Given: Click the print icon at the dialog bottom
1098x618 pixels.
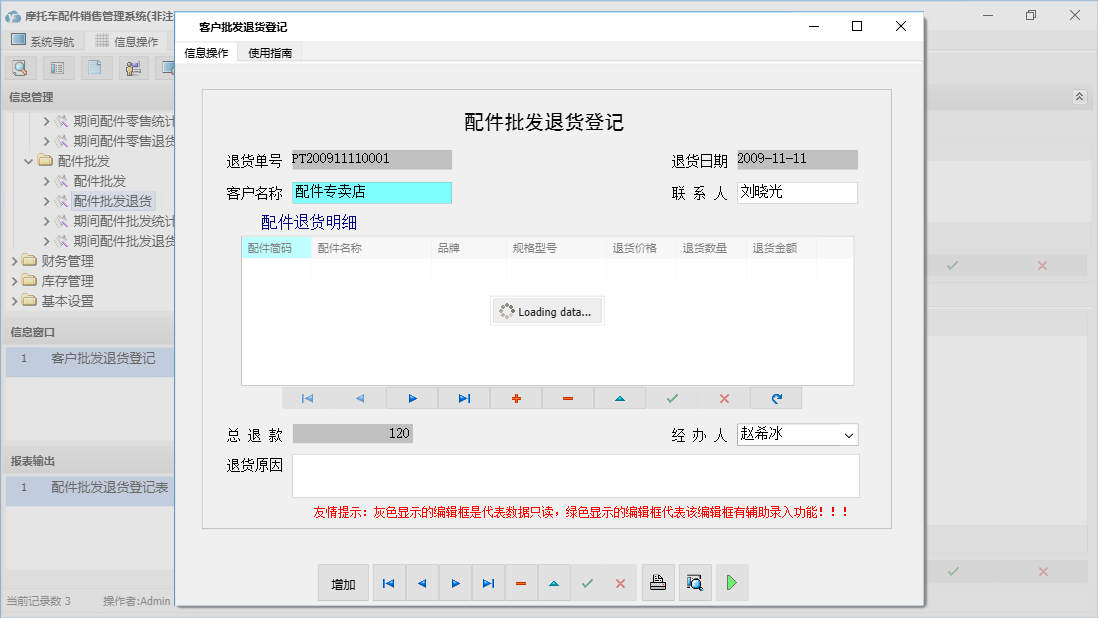Looking at the screenshot, I should [658, 582].
